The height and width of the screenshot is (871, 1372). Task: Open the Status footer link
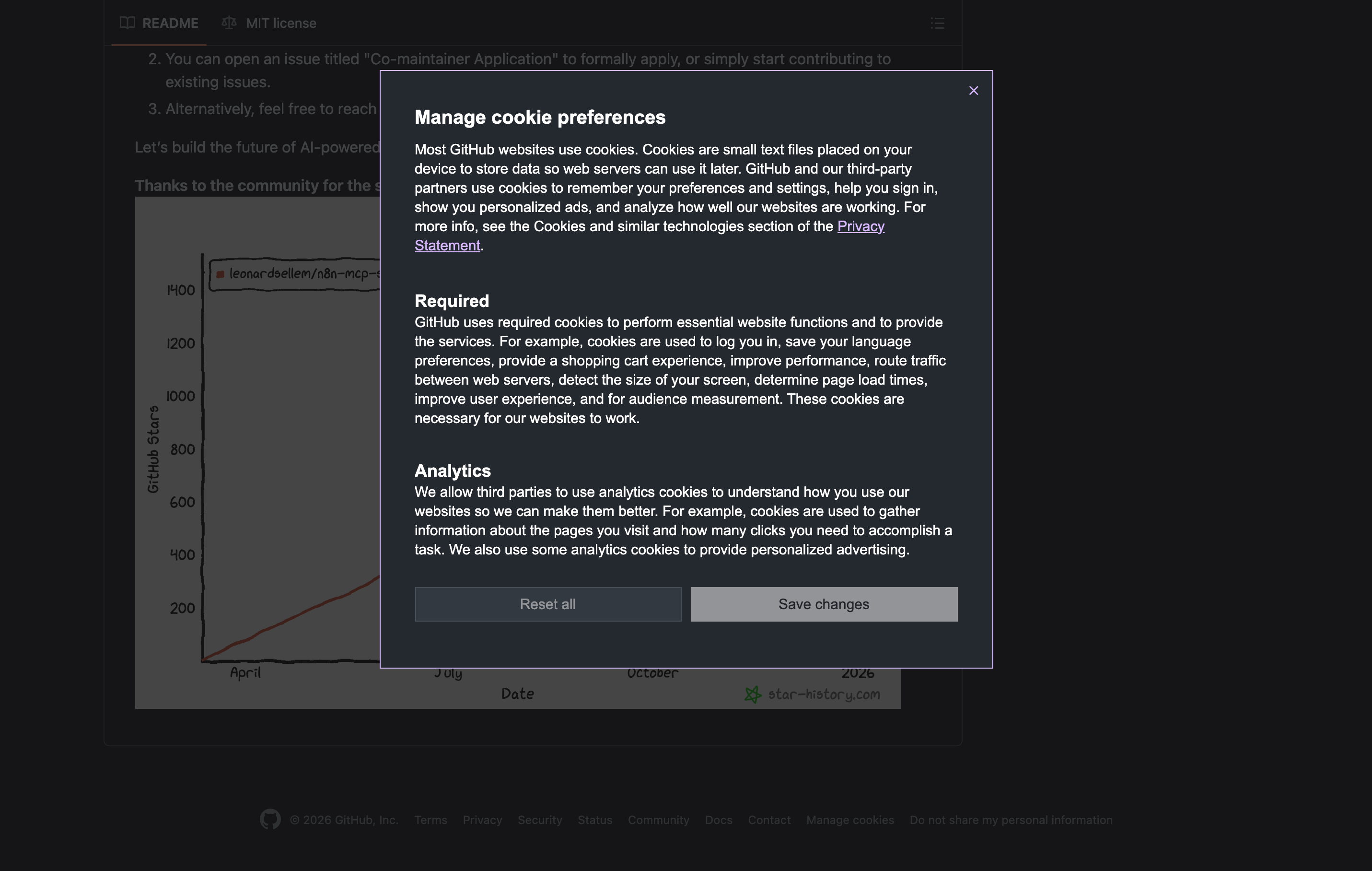(595, 820)
